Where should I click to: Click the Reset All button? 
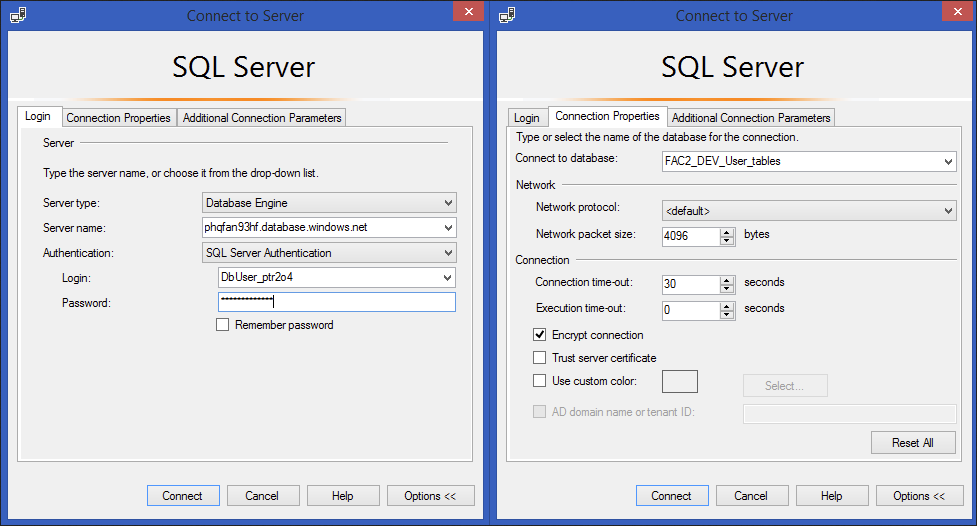point(913,442)
